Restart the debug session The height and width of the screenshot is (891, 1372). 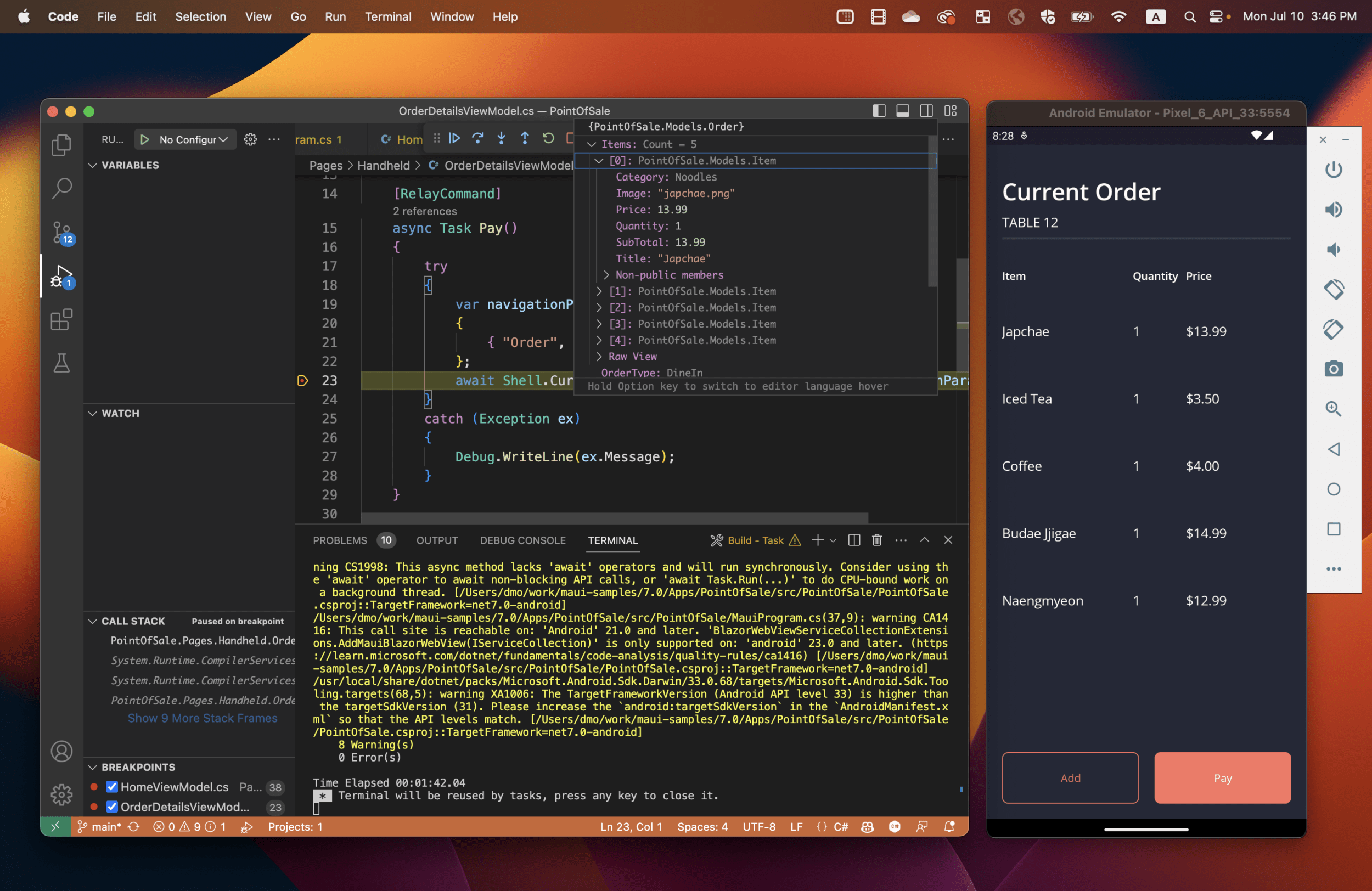tap(547, 138)
